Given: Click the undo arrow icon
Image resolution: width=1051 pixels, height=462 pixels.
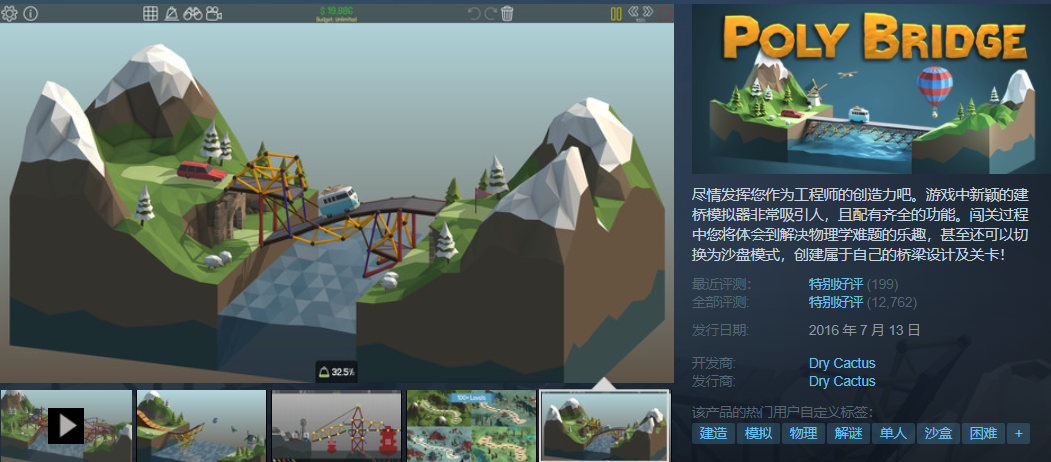Looking at the screenshot, I should [x=474, y=13].
